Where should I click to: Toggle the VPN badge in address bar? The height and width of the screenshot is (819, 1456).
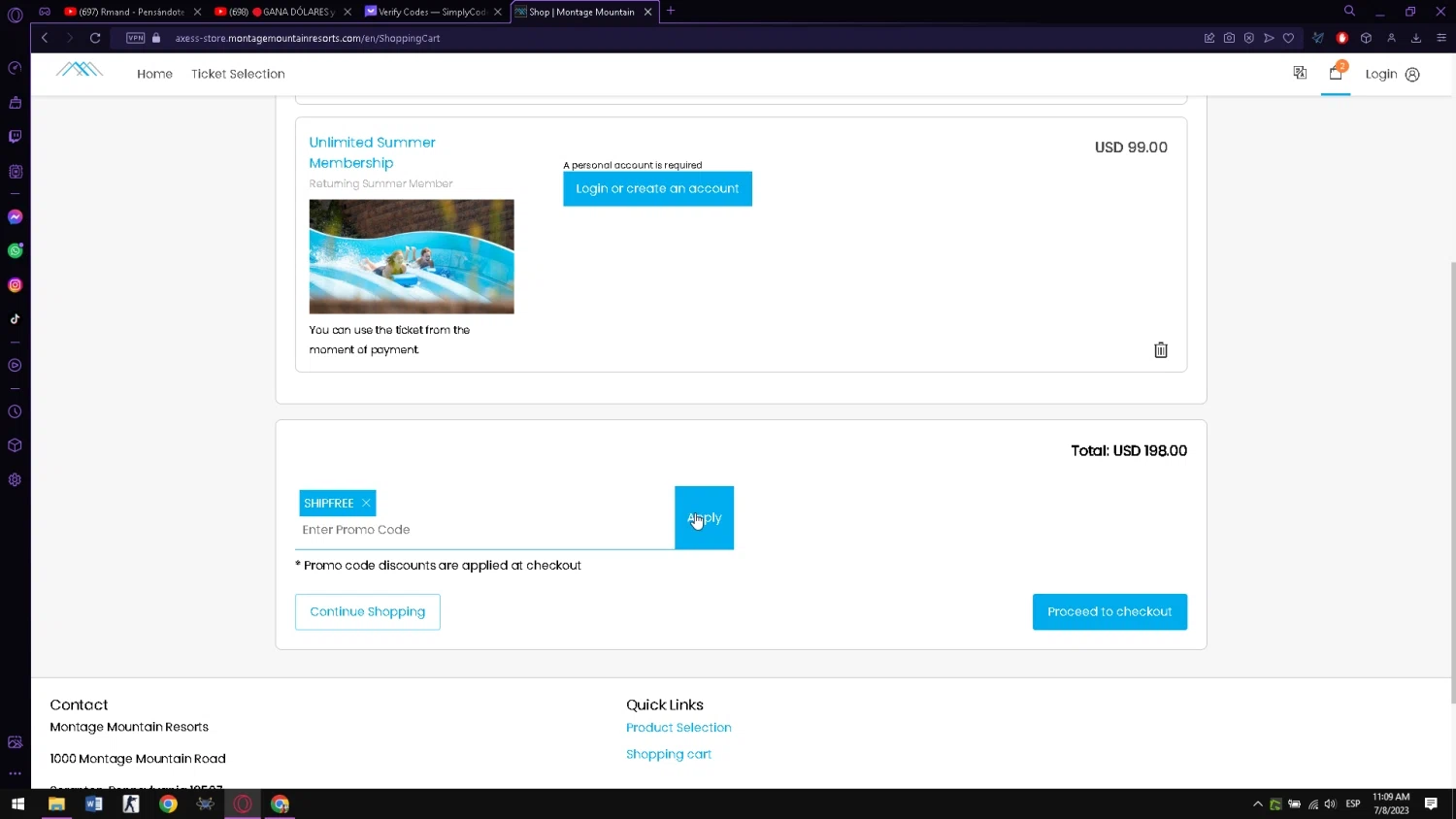click(136, 38)
